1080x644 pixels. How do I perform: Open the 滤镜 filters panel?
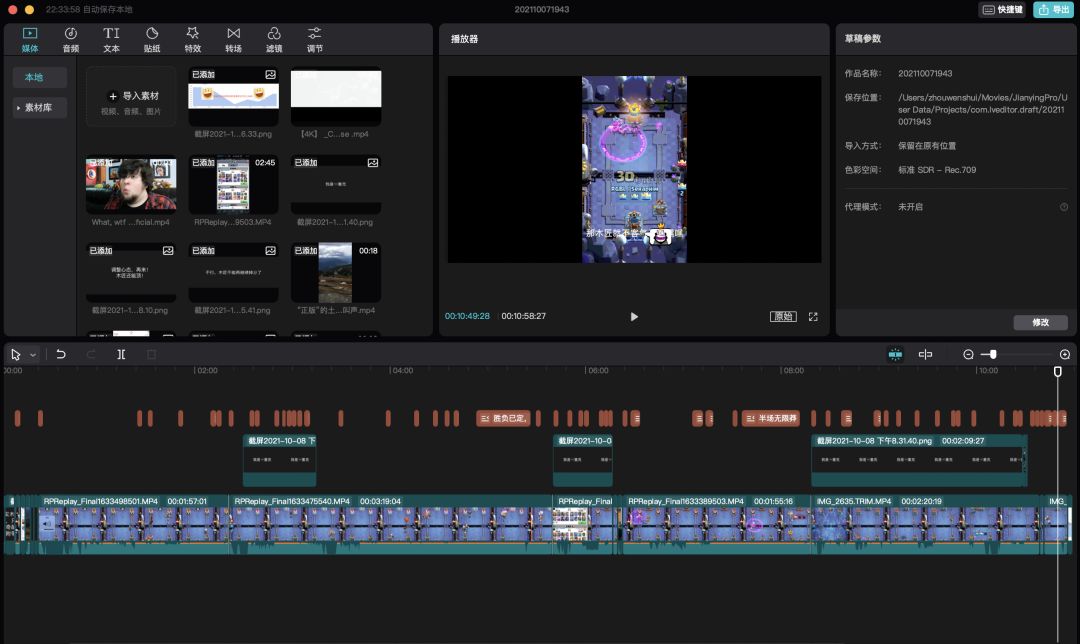[274, 40]
